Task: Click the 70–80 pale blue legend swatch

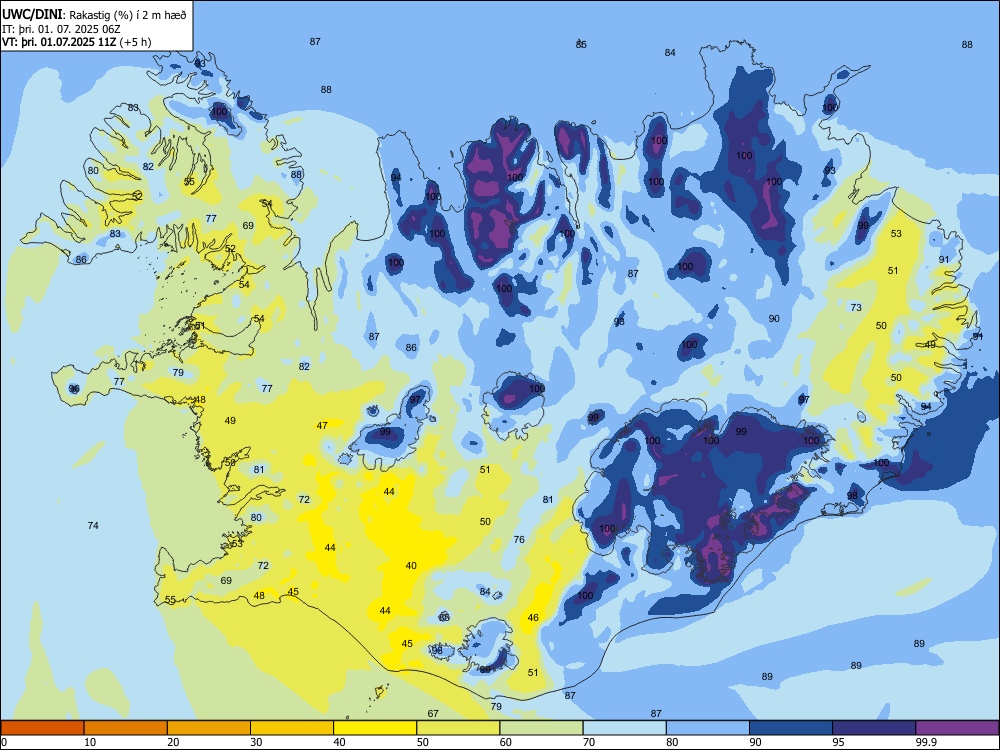Action: click(x=624, y=728)
